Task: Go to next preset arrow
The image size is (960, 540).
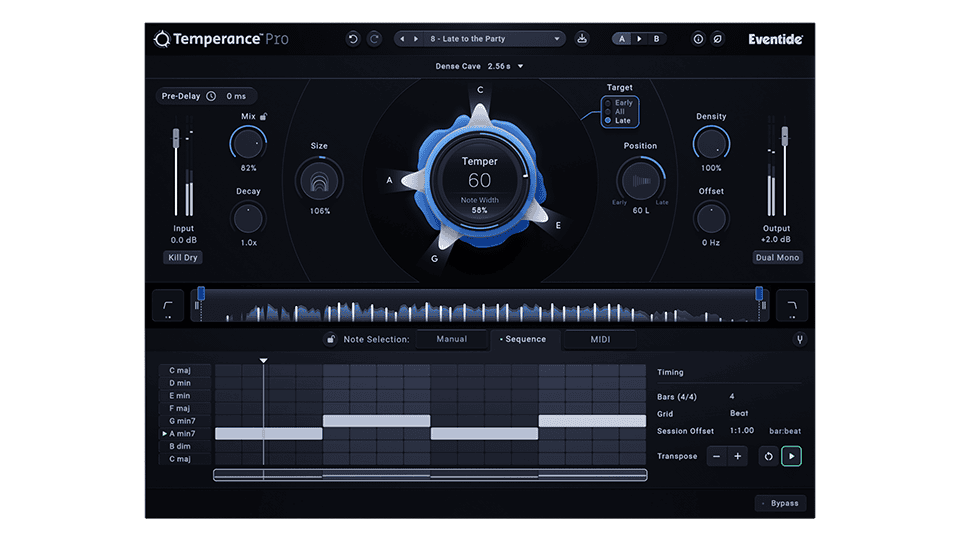Action: tap(416, 39)
